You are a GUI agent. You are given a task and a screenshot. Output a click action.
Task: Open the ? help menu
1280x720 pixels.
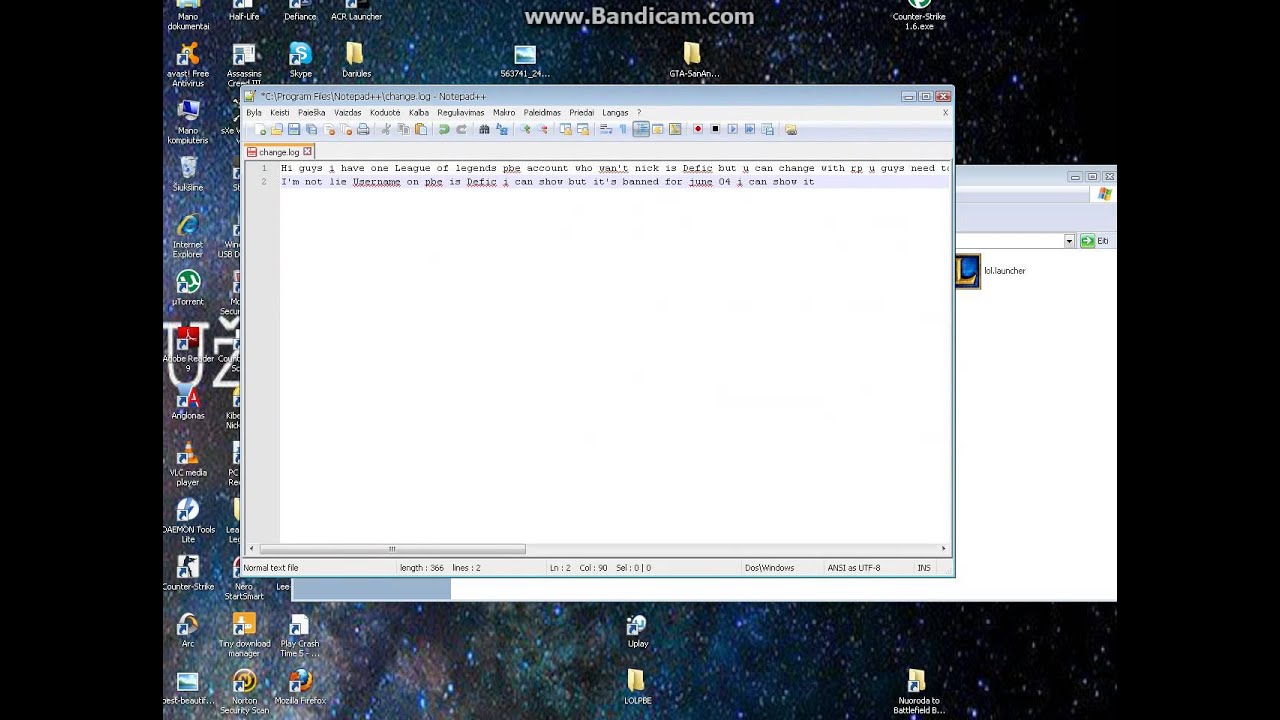(x=639, y=113)
